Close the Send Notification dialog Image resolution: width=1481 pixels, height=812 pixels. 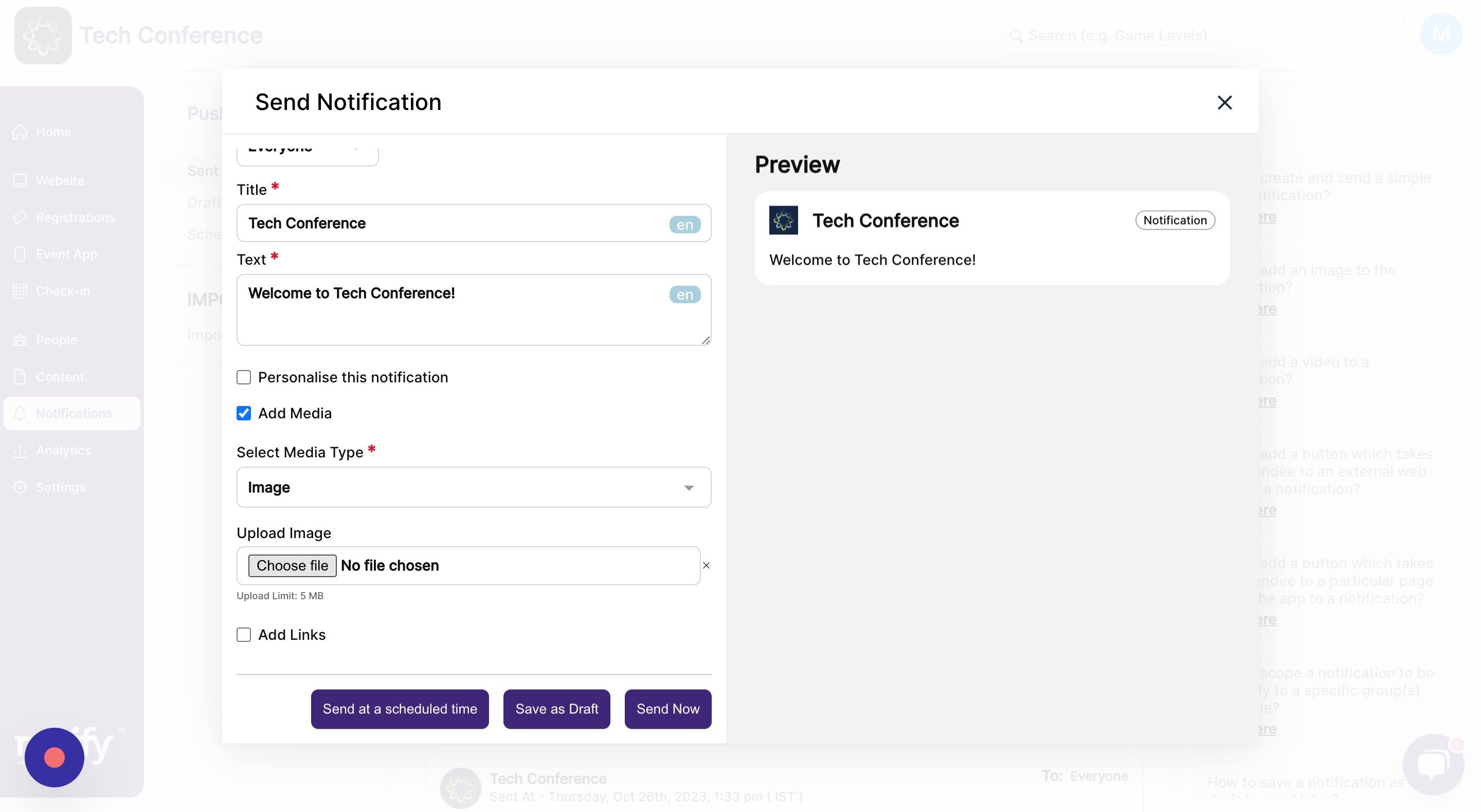pyautogui.click(x=1224, y=102)
